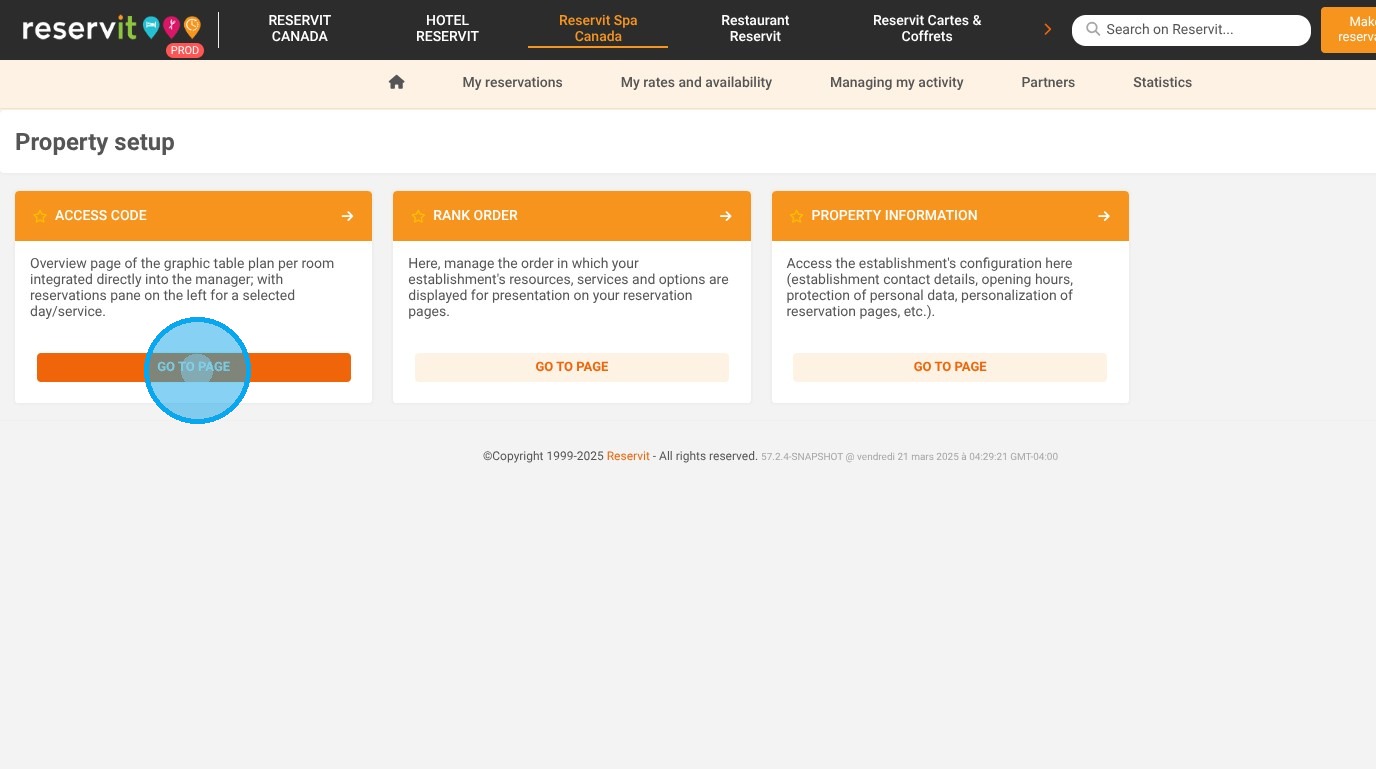This screenshot has height=769, width=1376.
Task: Click the arrow on ACCESS CODE header
Action: tap(347, 216)
